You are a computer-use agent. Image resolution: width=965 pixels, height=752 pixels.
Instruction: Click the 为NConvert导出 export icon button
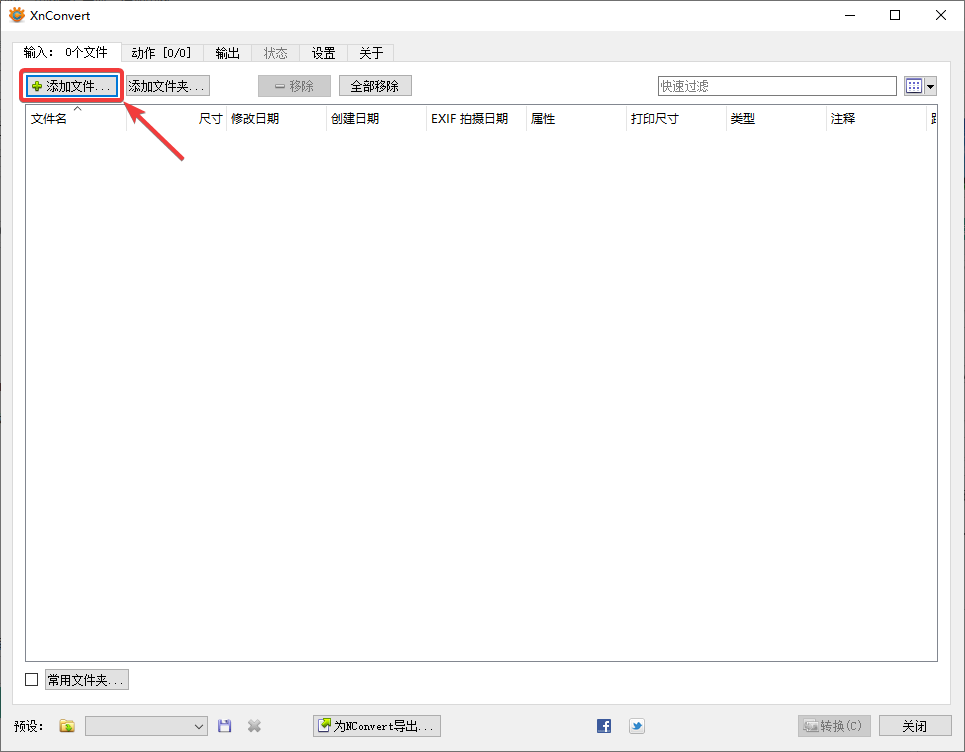[376, 726]
